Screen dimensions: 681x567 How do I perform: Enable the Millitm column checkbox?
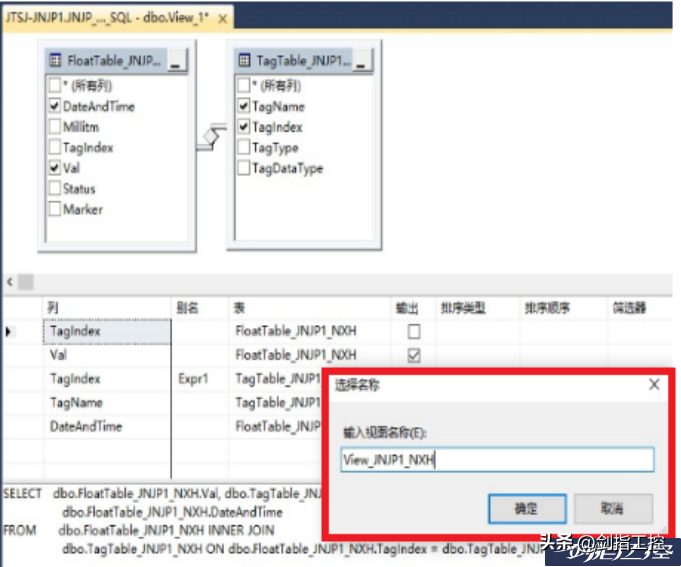click(x=55, y=127)
